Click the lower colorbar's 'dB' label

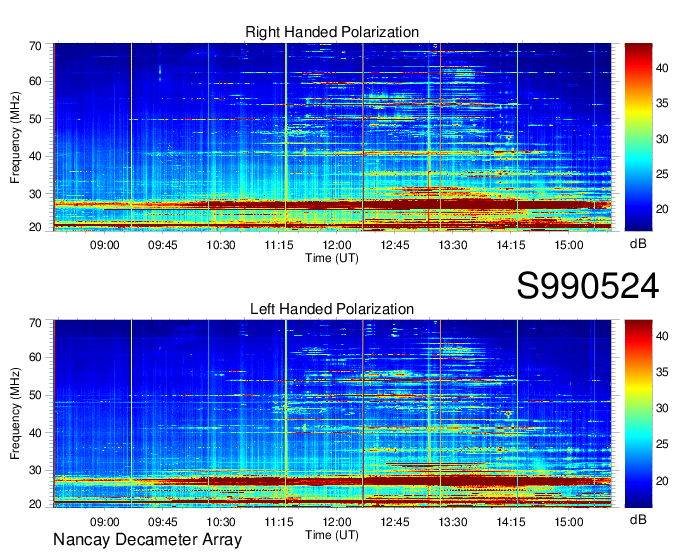click(638, 519)
